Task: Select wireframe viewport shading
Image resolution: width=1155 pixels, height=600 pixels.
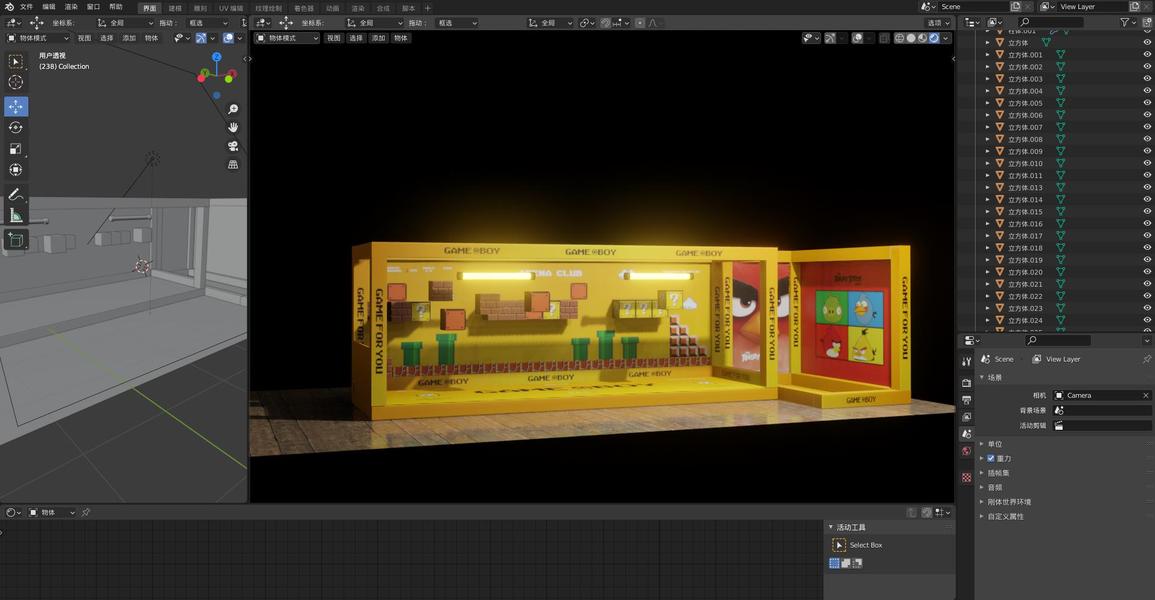Action: pyautogui.click(x=899, y=38)
